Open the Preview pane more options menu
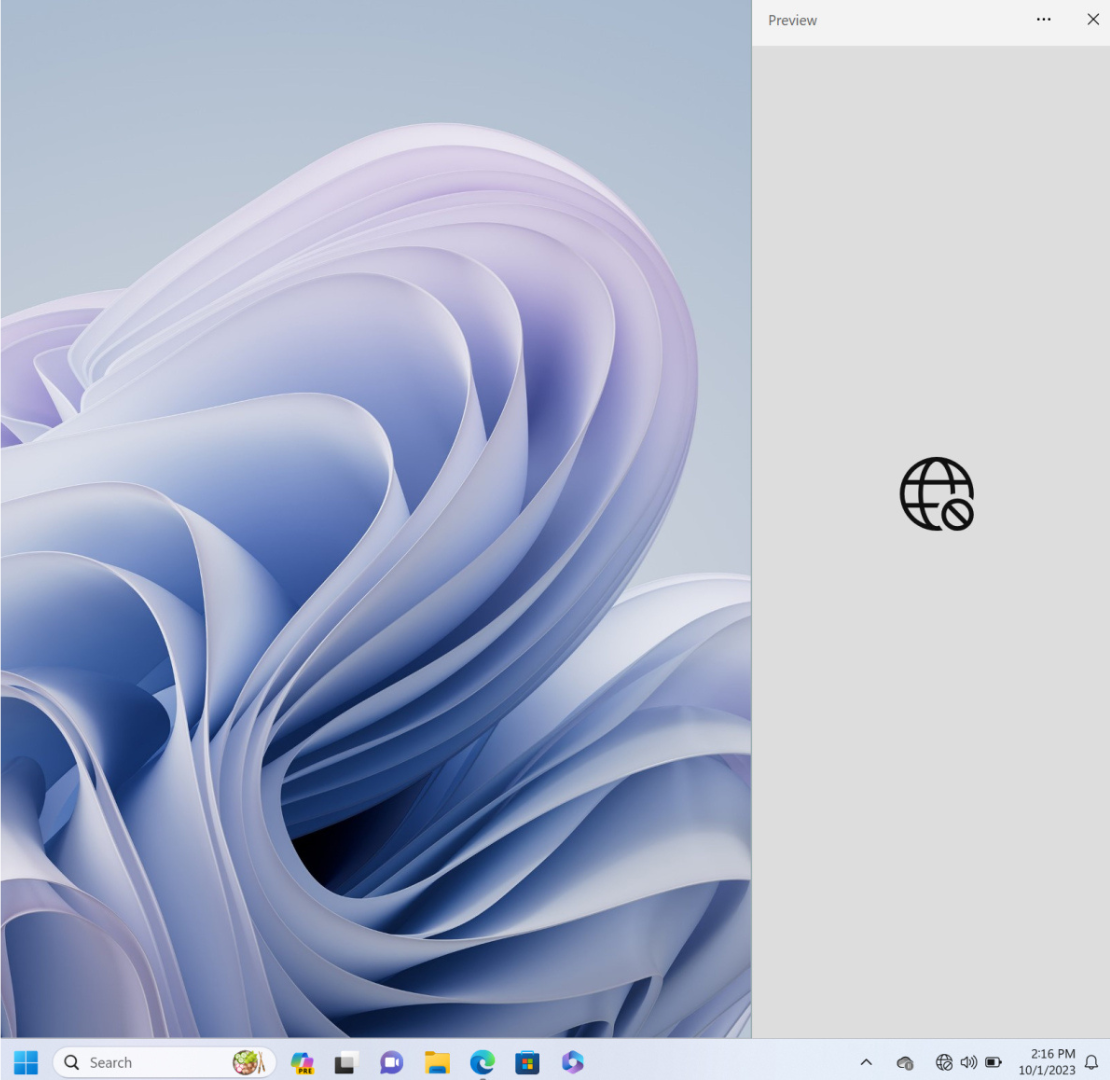Viewport: 1110px width, 1080px height. 1043,20
